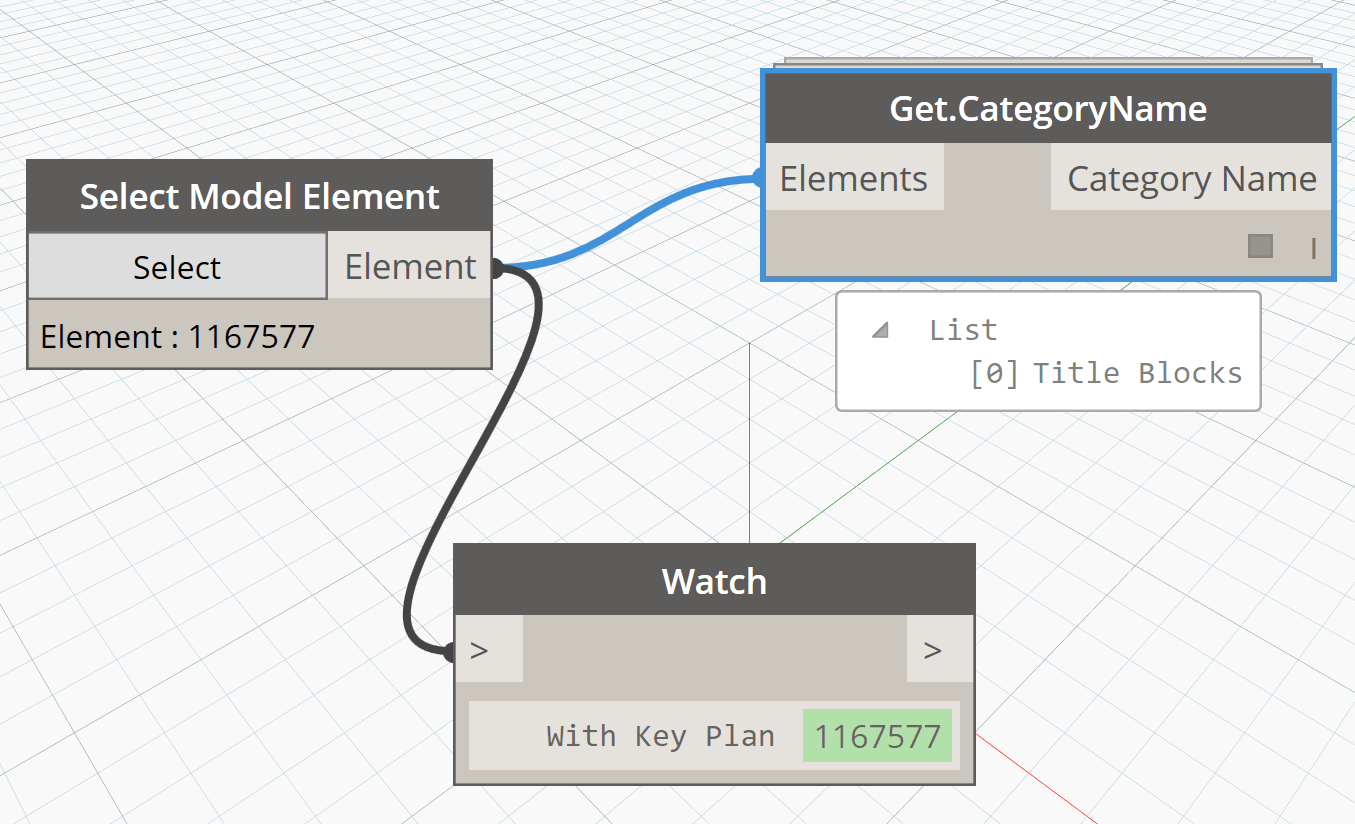
Task: Click the Element : 1167577 selection text
Action: (178, 336)
